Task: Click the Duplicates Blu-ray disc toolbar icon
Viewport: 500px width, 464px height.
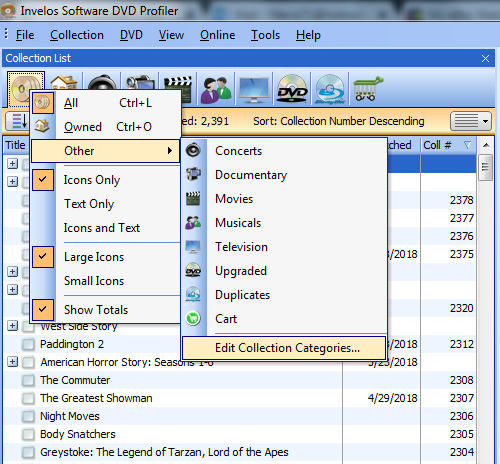Action: click(330, 89)
